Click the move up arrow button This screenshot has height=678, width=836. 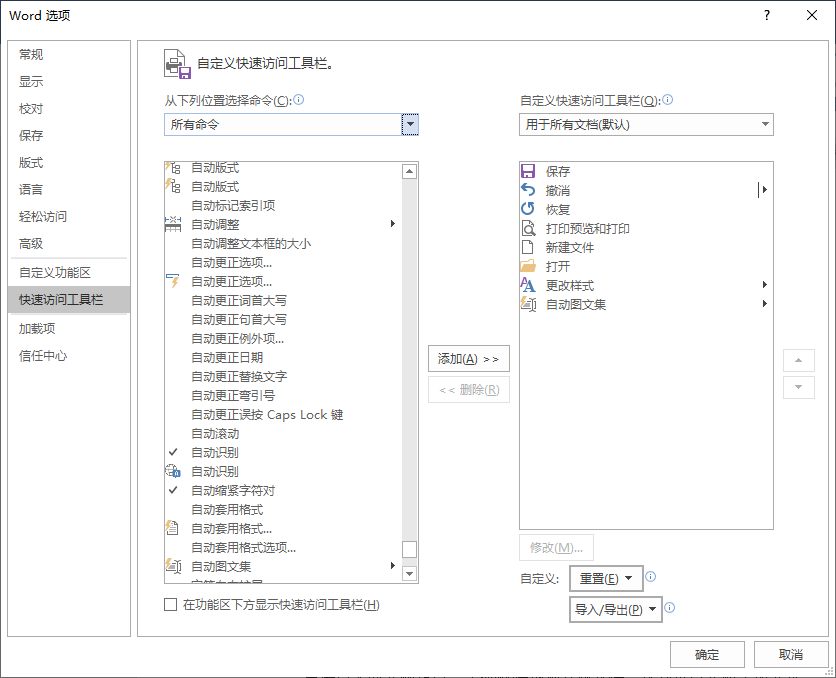(x=799, y=360)
